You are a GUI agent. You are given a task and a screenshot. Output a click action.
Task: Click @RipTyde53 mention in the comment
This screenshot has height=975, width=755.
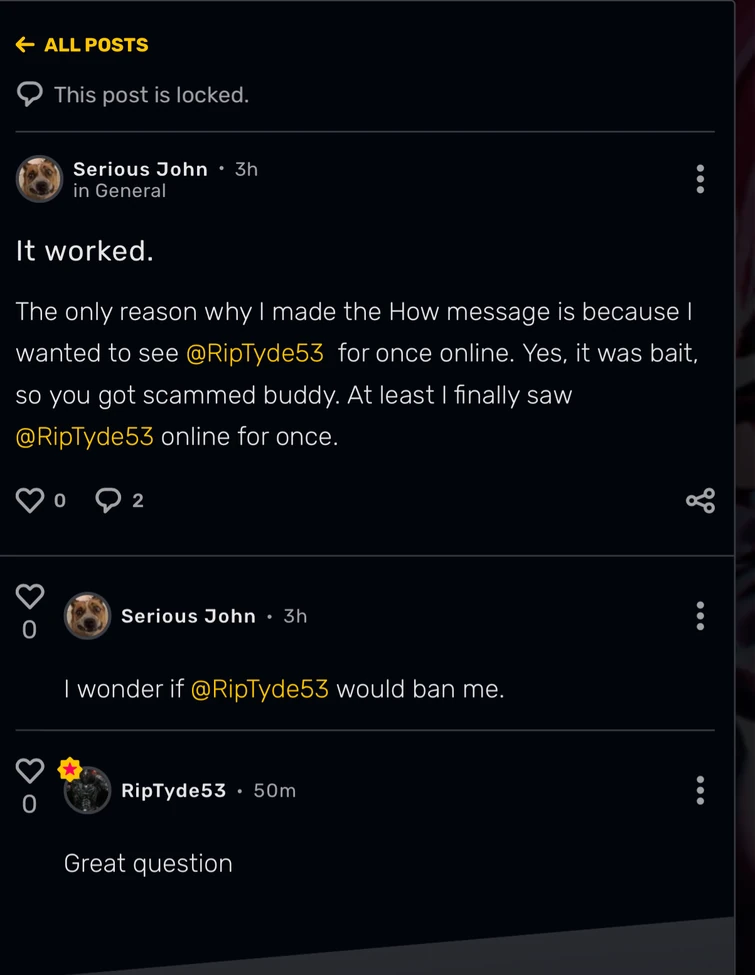pyautogui.click(x=259, y=689)
